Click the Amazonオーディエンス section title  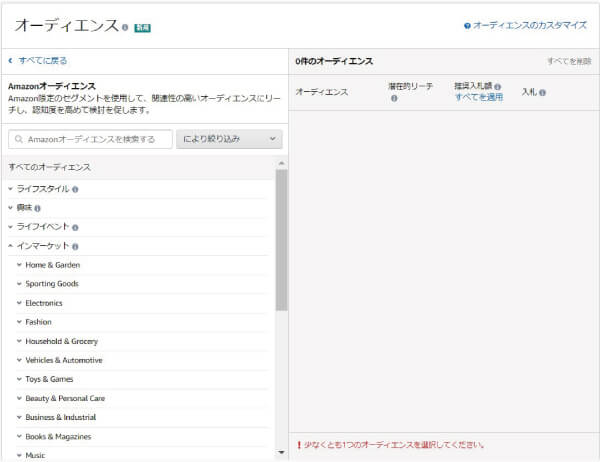tap(52, 86)
